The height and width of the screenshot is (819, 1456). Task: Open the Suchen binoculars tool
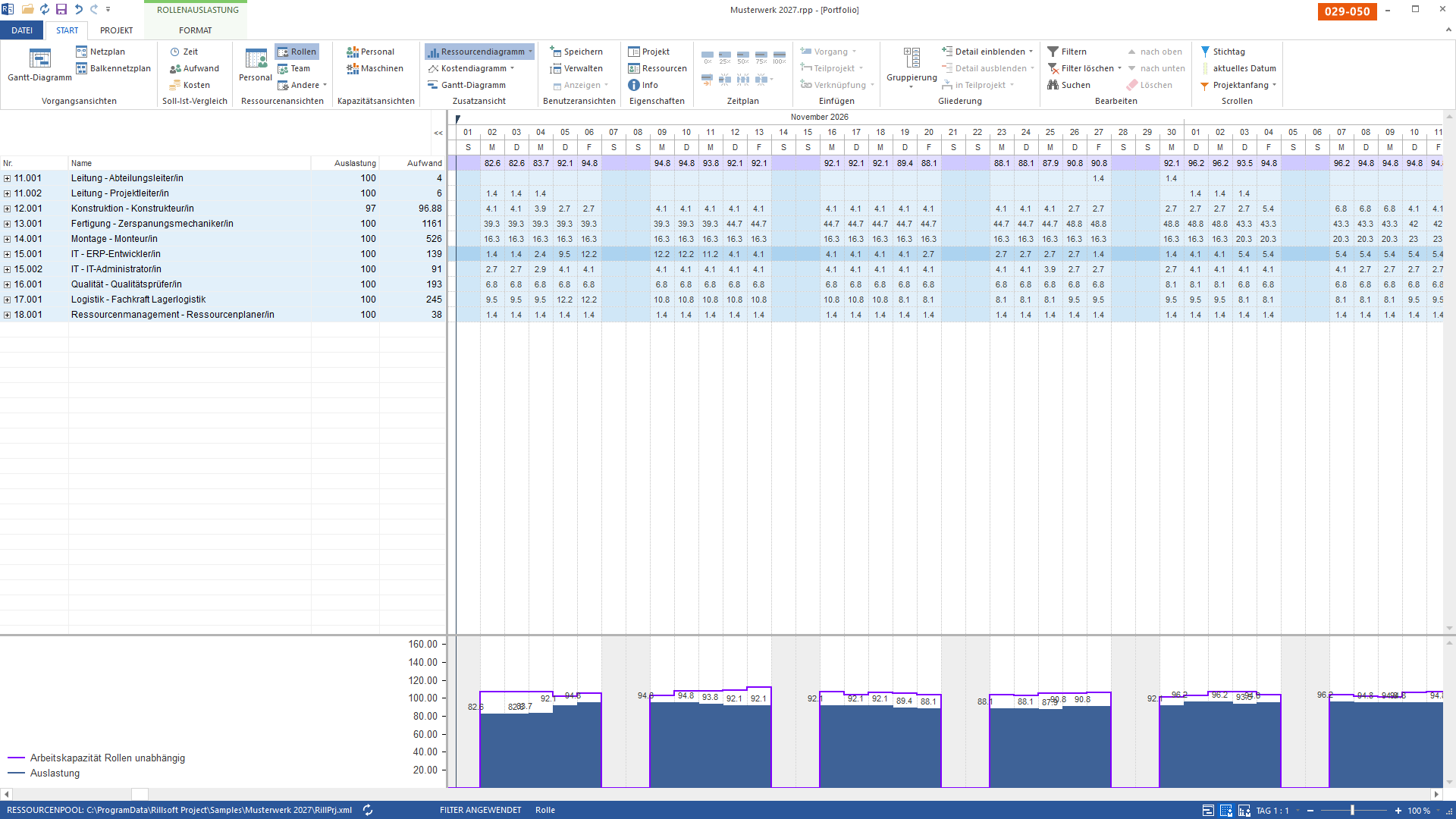pos(1053,85)
